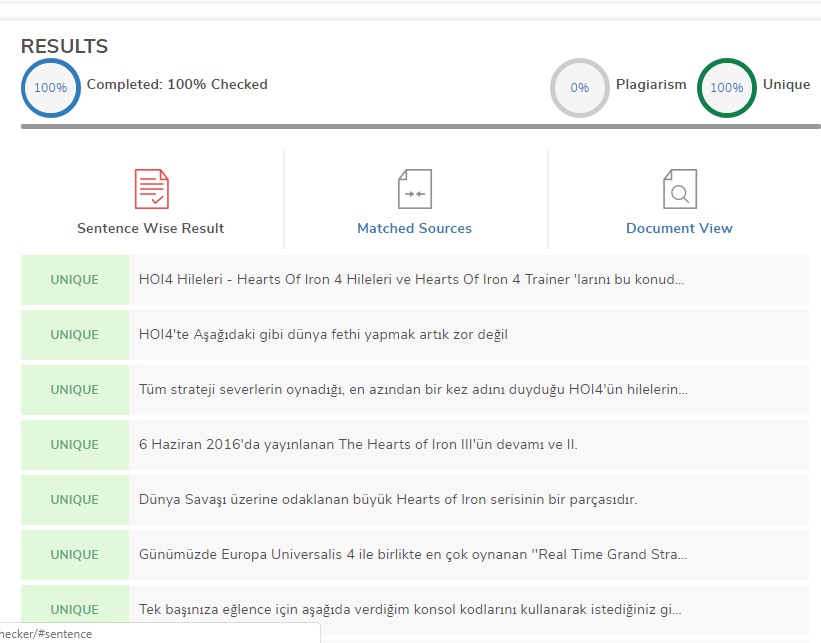Open the Sentence Wise Result tab
The image size is (821, 643).
click(151, 228)
